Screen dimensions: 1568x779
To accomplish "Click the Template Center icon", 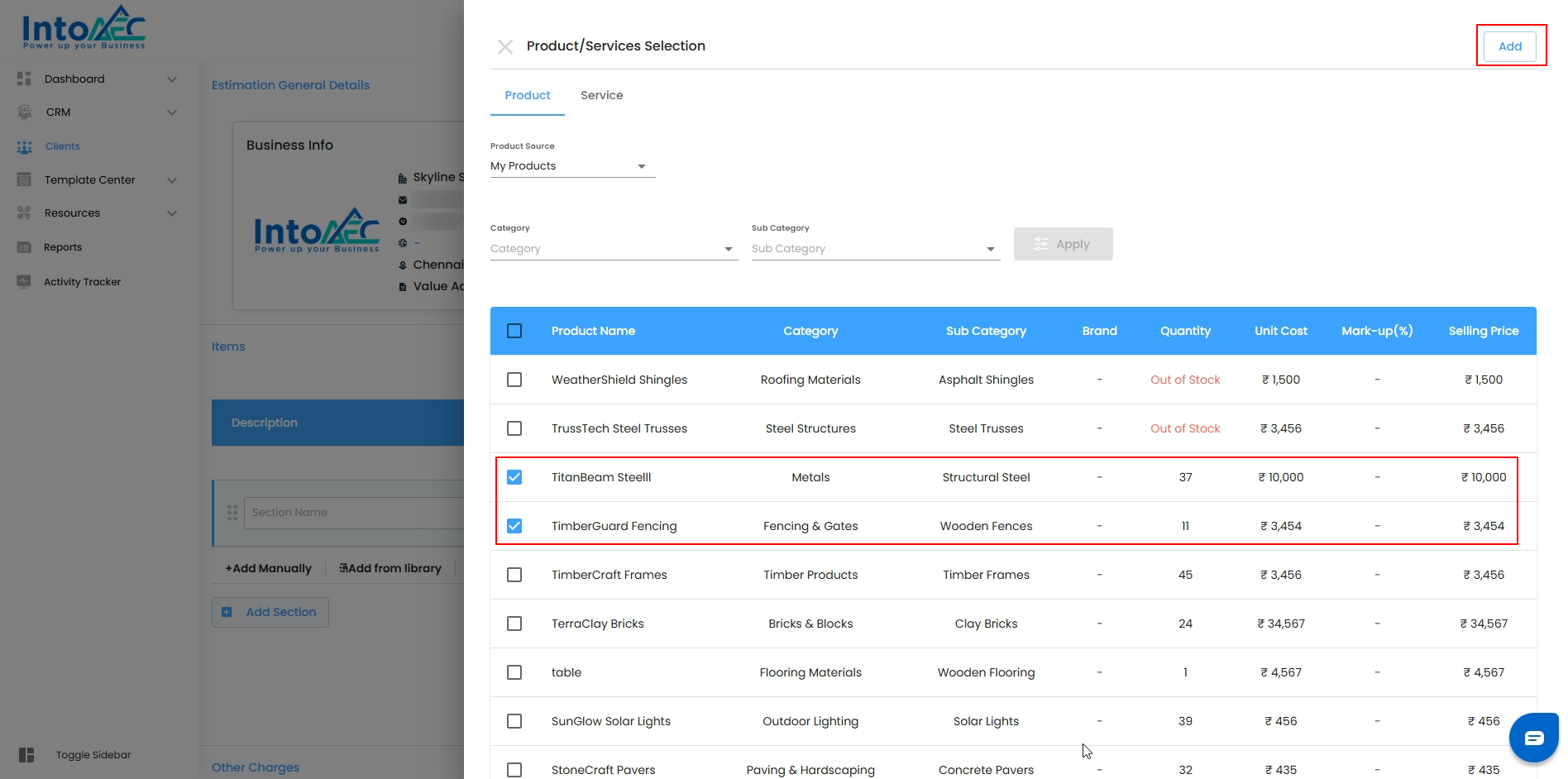I will [24, 179].
